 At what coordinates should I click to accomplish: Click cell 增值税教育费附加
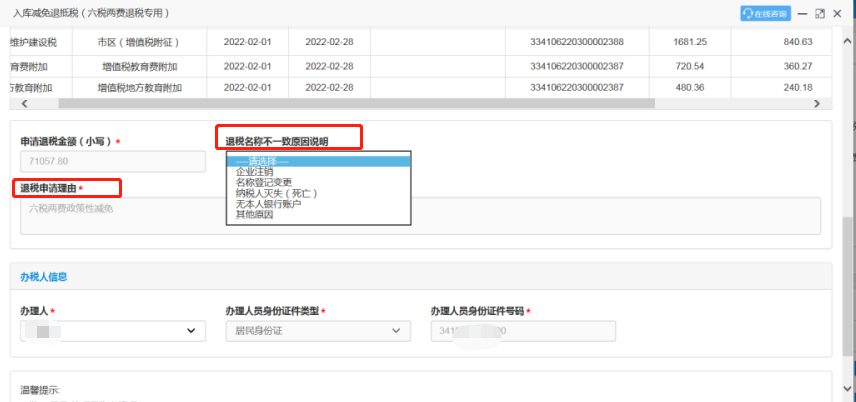pos(140,67)
